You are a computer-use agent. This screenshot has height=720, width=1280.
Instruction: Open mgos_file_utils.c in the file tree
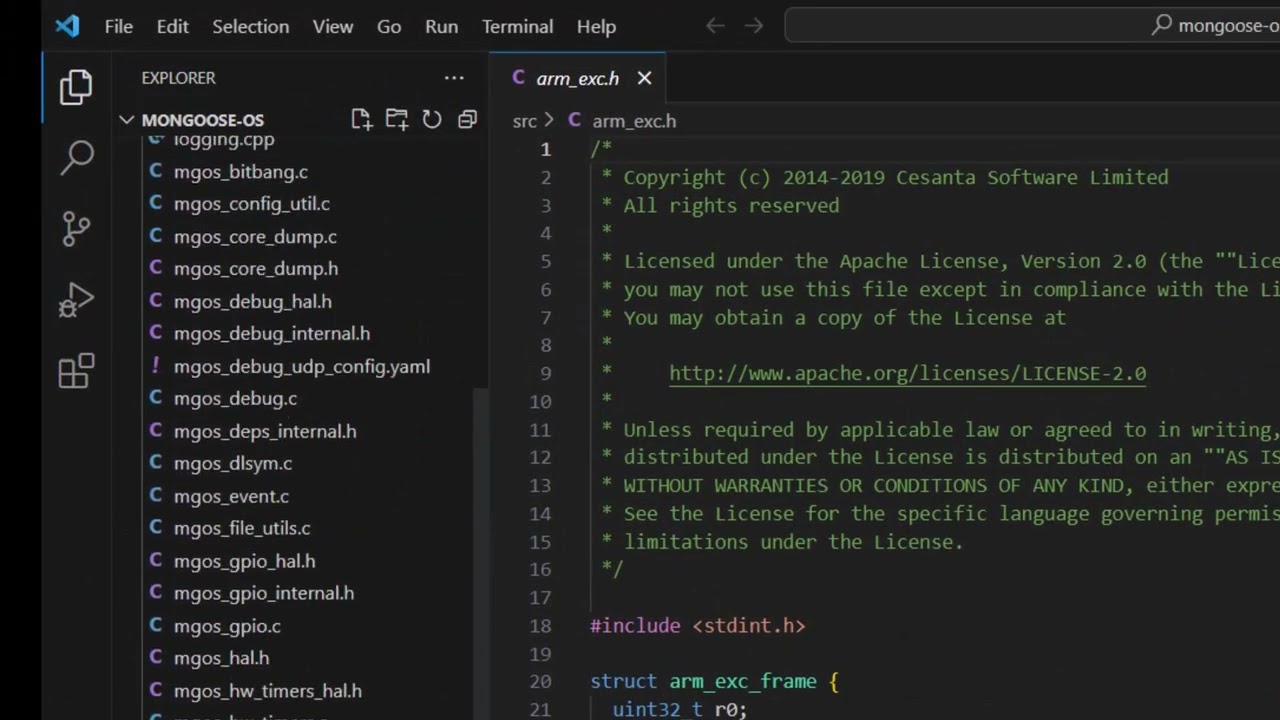click(242, 528)
